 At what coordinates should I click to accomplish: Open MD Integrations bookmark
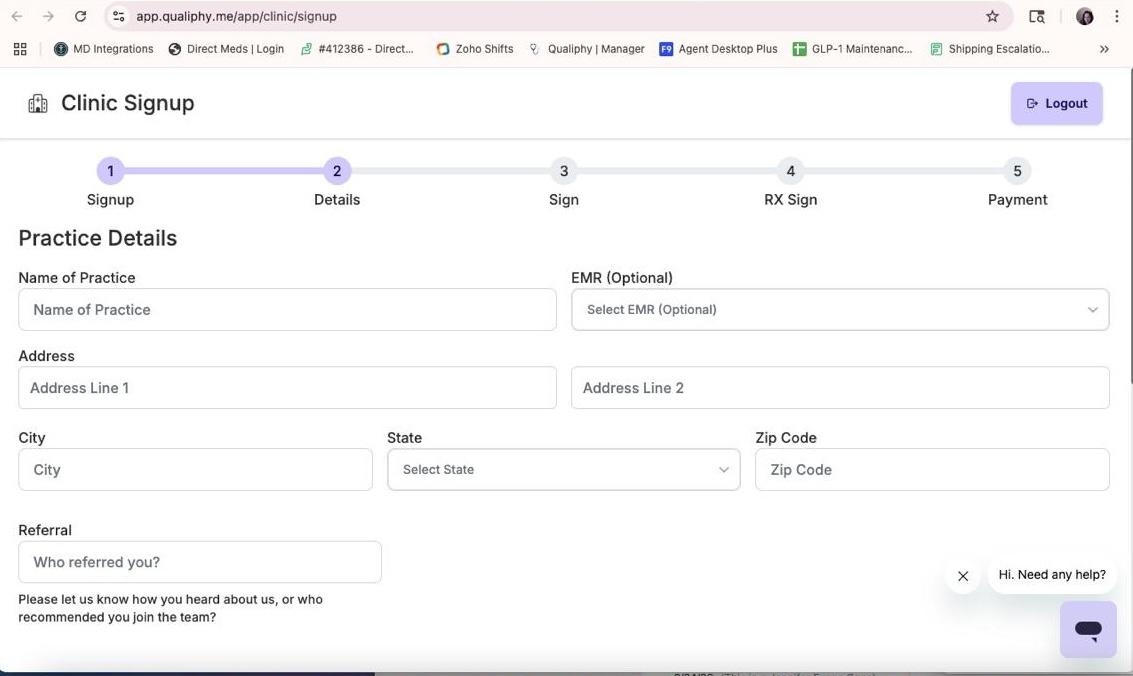point(104,49)
